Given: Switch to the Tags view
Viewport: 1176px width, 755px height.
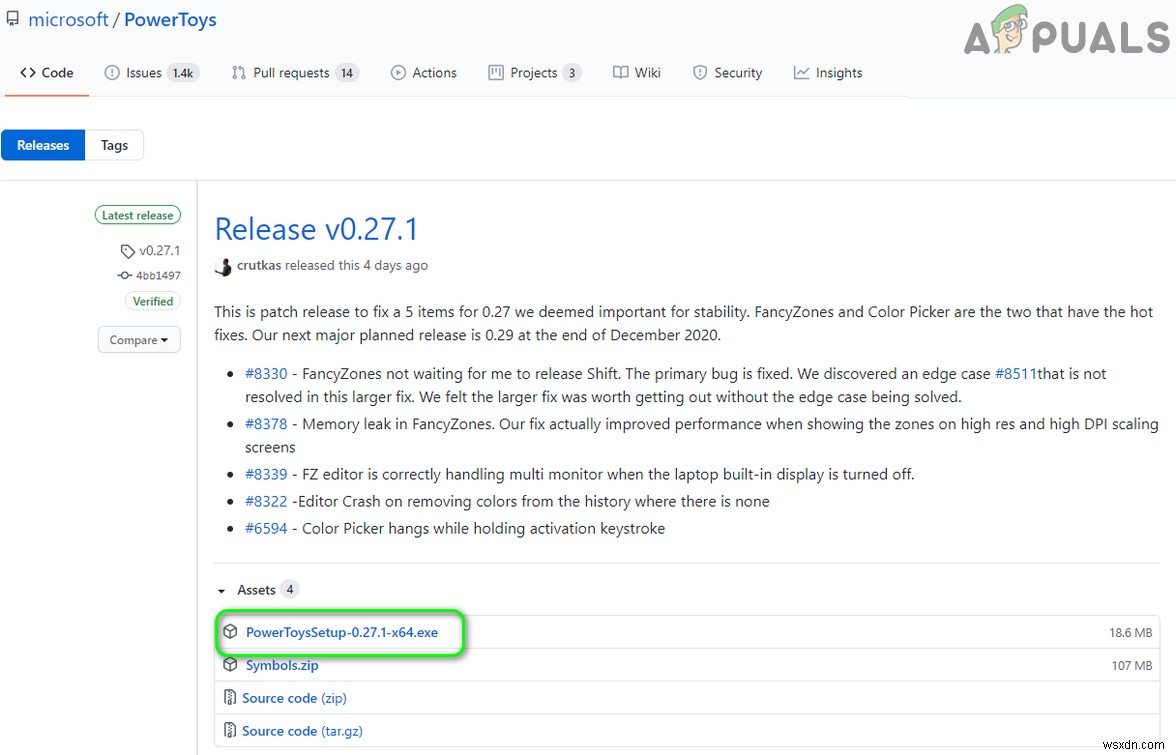Looking at the screenshot, I should coord(114,145).
